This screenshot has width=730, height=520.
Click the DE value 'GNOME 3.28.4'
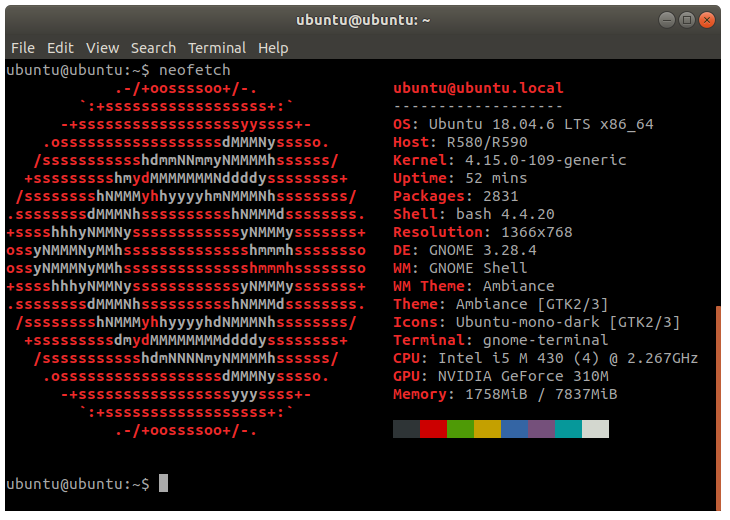coord(483,250)
